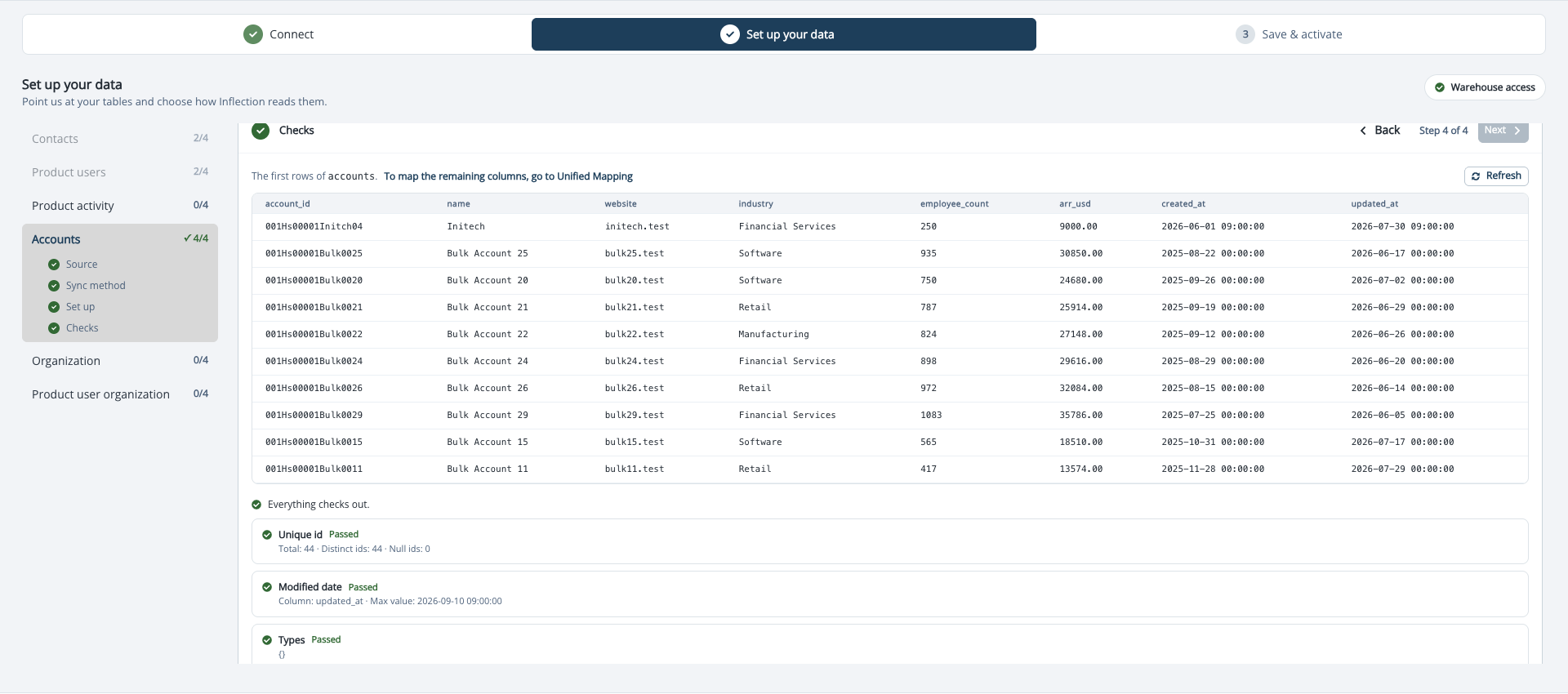Follow the Unified Mapping link
This screenshot has height=694, width=1568.
click(509, 176)
